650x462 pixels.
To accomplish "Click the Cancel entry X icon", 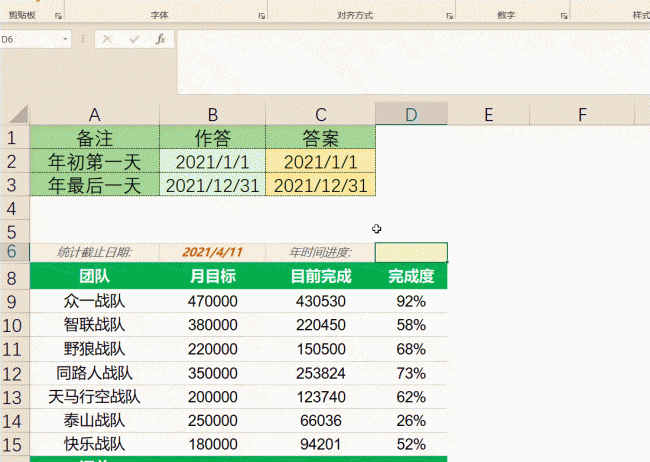I will [x=107, y=39].
